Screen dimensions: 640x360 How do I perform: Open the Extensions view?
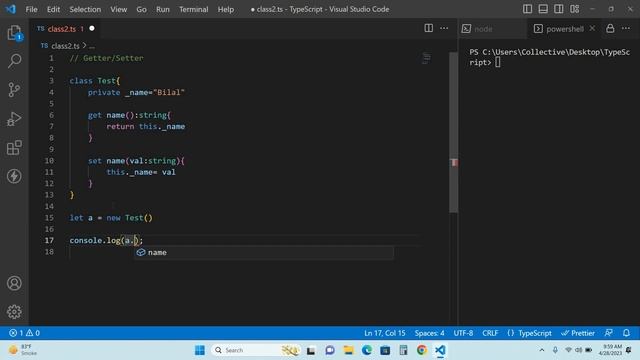14,148
